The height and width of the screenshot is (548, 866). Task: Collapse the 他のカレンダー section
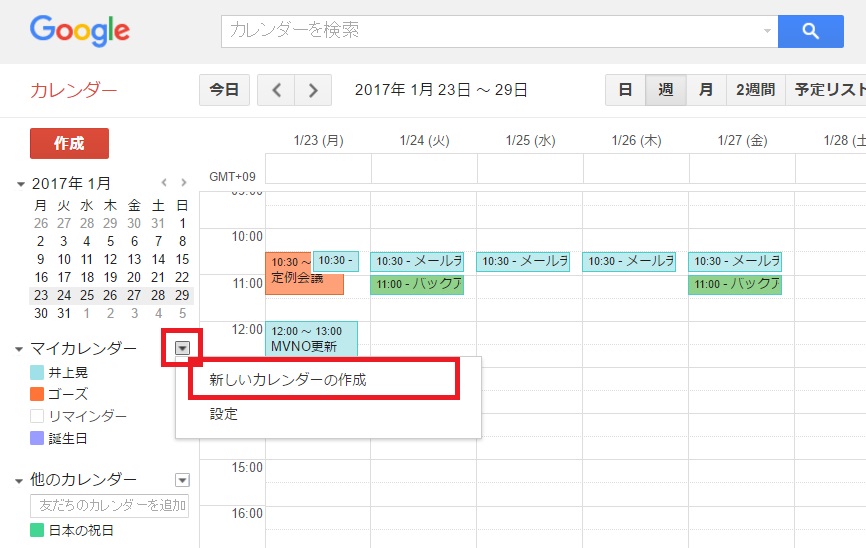(x=19, y=481)
